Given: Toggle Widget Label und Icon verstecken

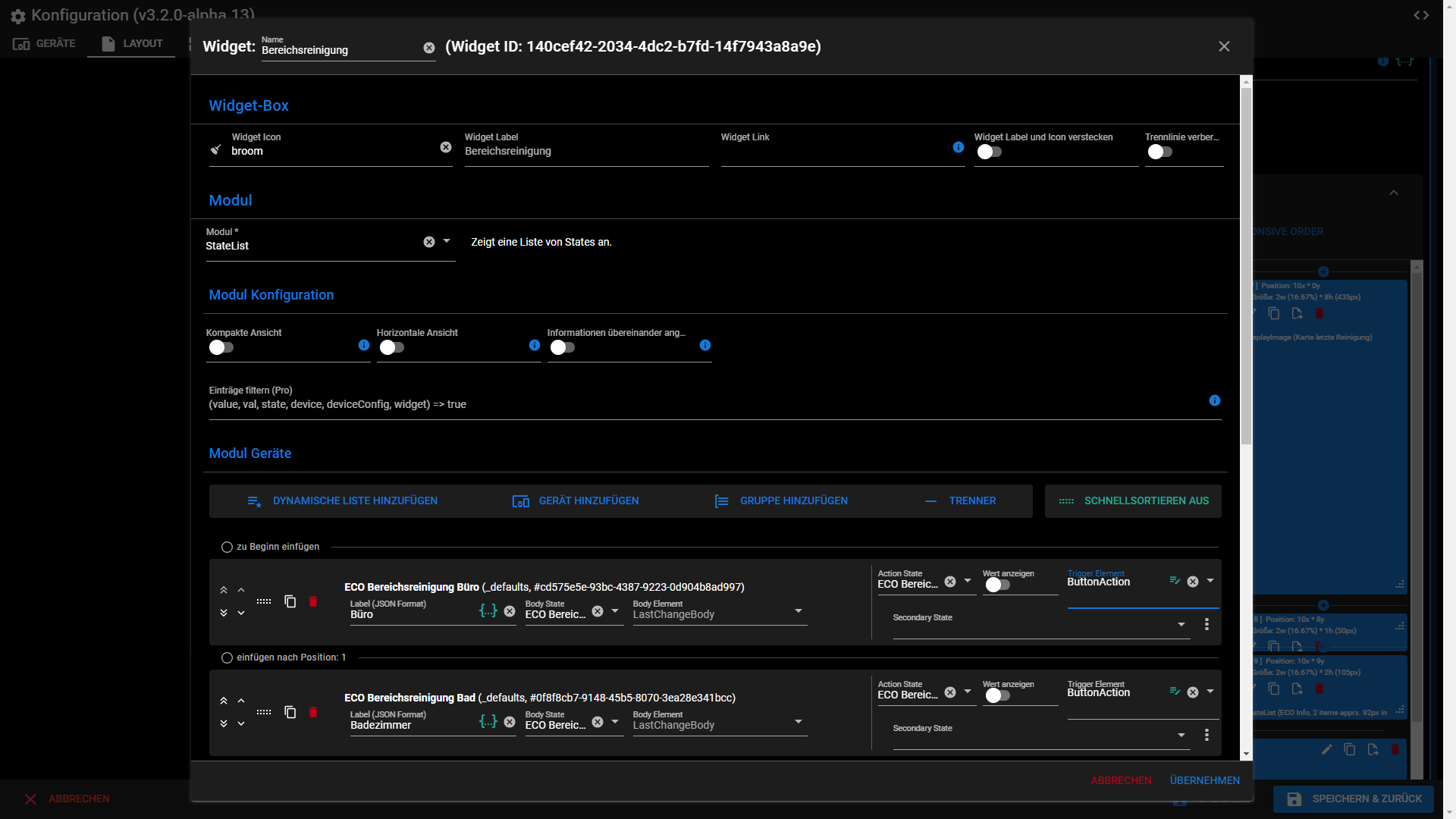Looking at the screenshot, I should 989,152.
